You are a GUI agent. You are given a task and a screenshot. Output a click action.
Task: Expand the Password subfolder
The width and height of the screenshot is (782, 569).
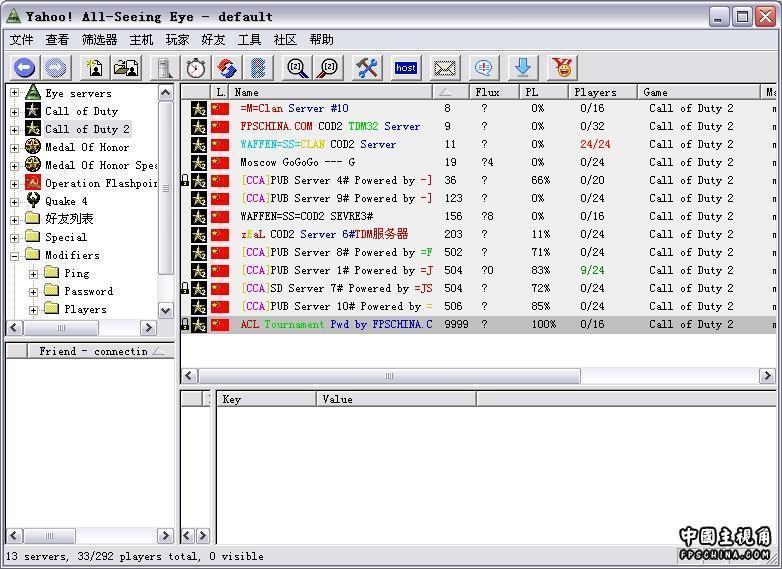33,292
